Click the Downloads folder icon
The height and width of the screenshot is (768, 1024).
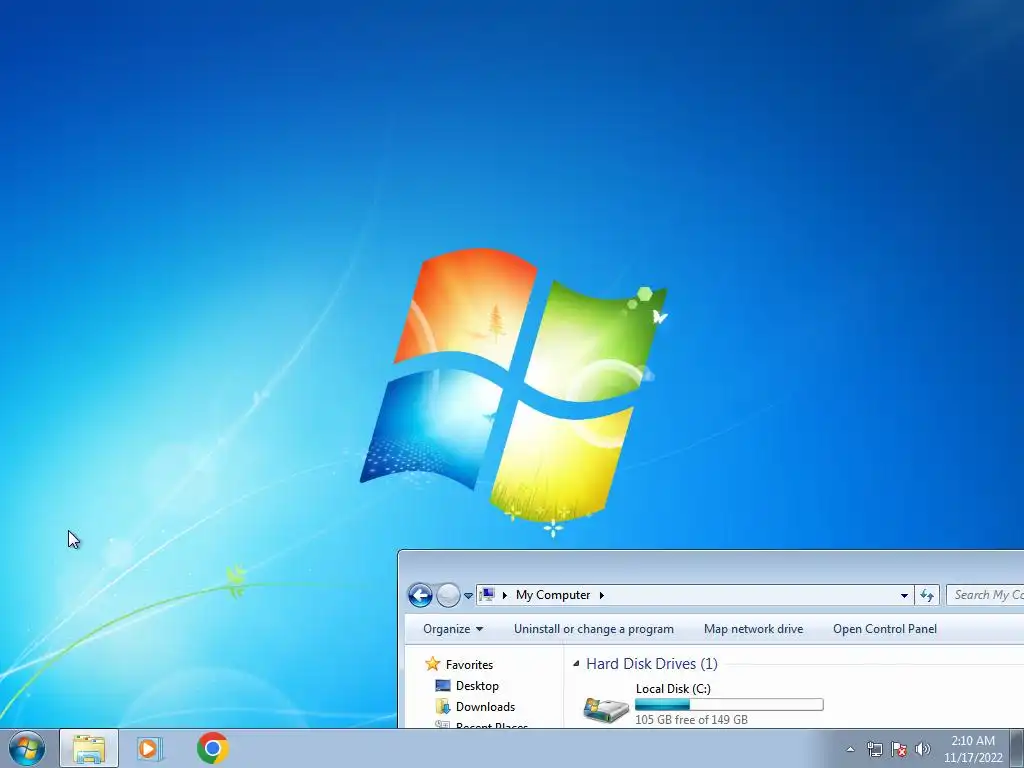443,707
